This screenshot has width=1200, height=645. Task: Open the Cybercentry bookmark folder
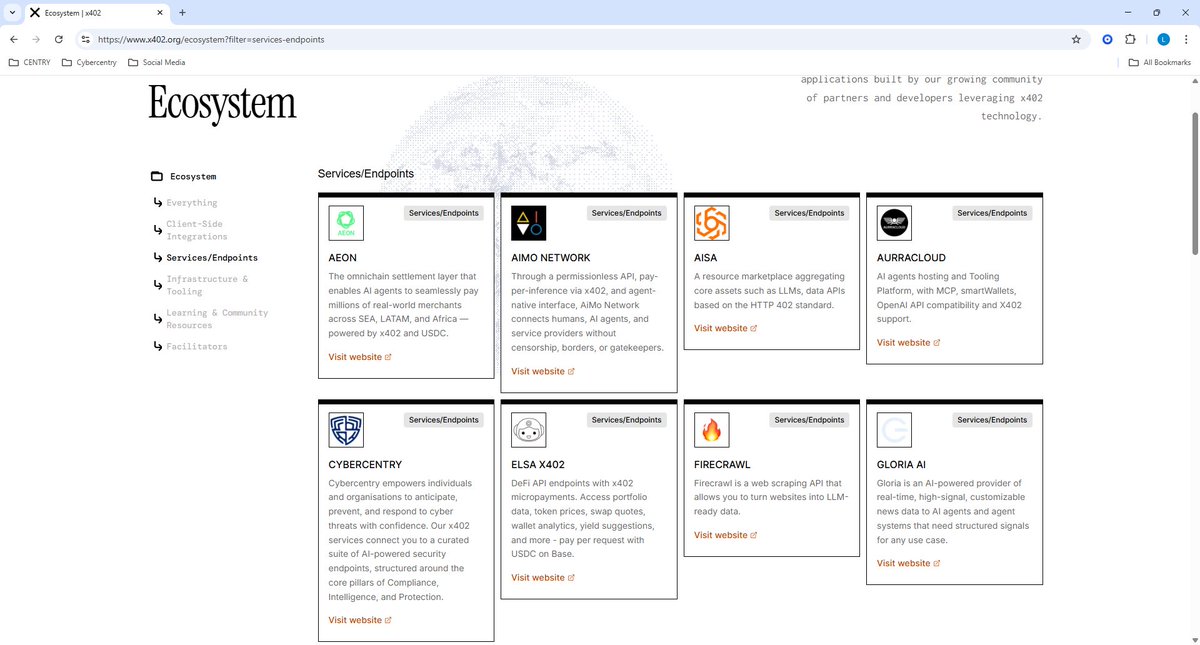point(88,62)
